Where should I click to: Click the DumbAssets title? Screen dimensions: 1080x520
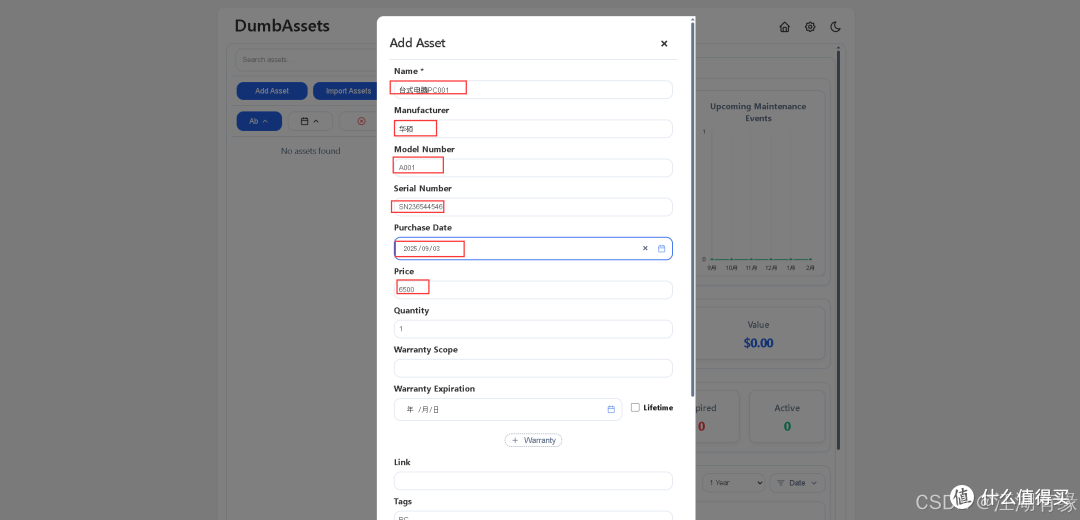coord(282,26)
